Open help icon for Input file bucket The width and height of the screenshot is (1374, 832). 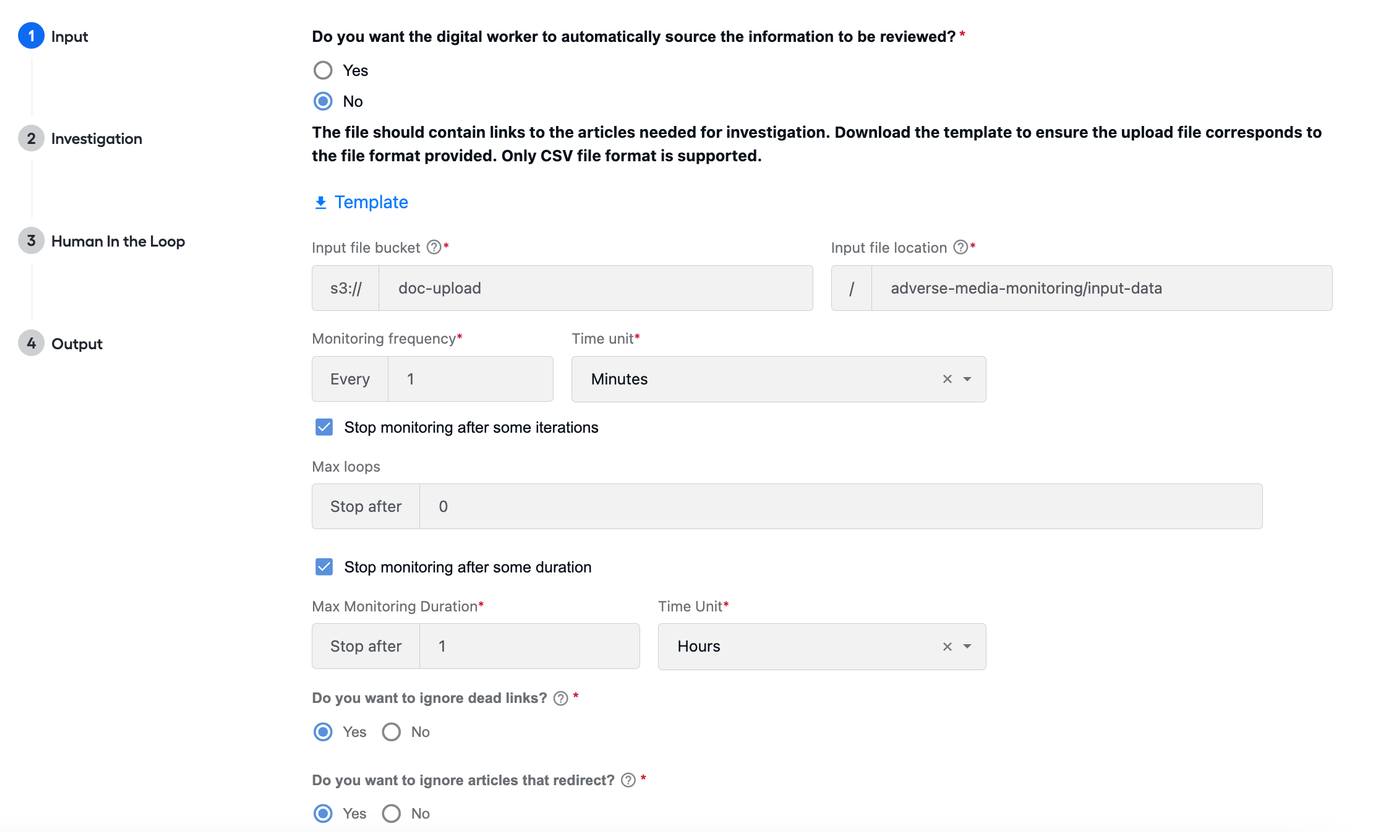[434, 247]
